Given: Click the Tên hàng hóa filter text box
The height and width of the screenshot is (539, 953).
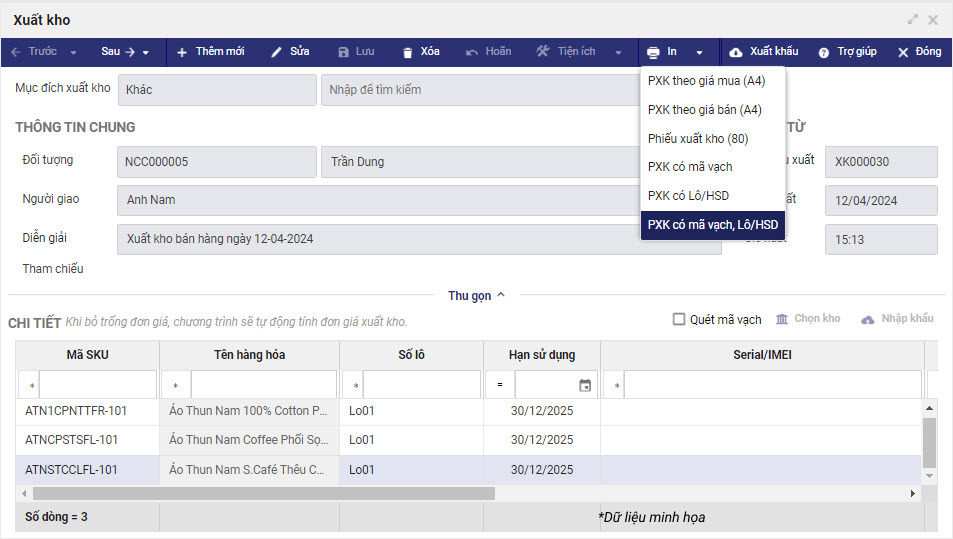Looking at the screenshot, I should pyautogui.click(x=264, y=385).
